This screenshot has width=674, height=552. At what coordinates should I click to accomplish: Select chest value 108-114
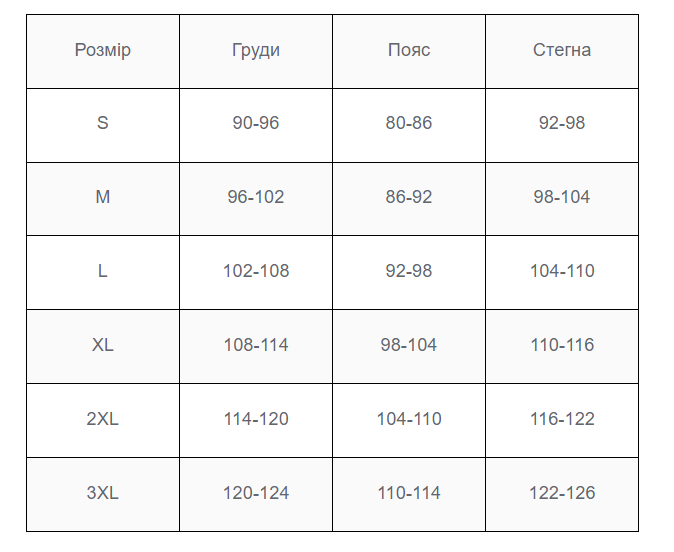click(x=256, y=345)
